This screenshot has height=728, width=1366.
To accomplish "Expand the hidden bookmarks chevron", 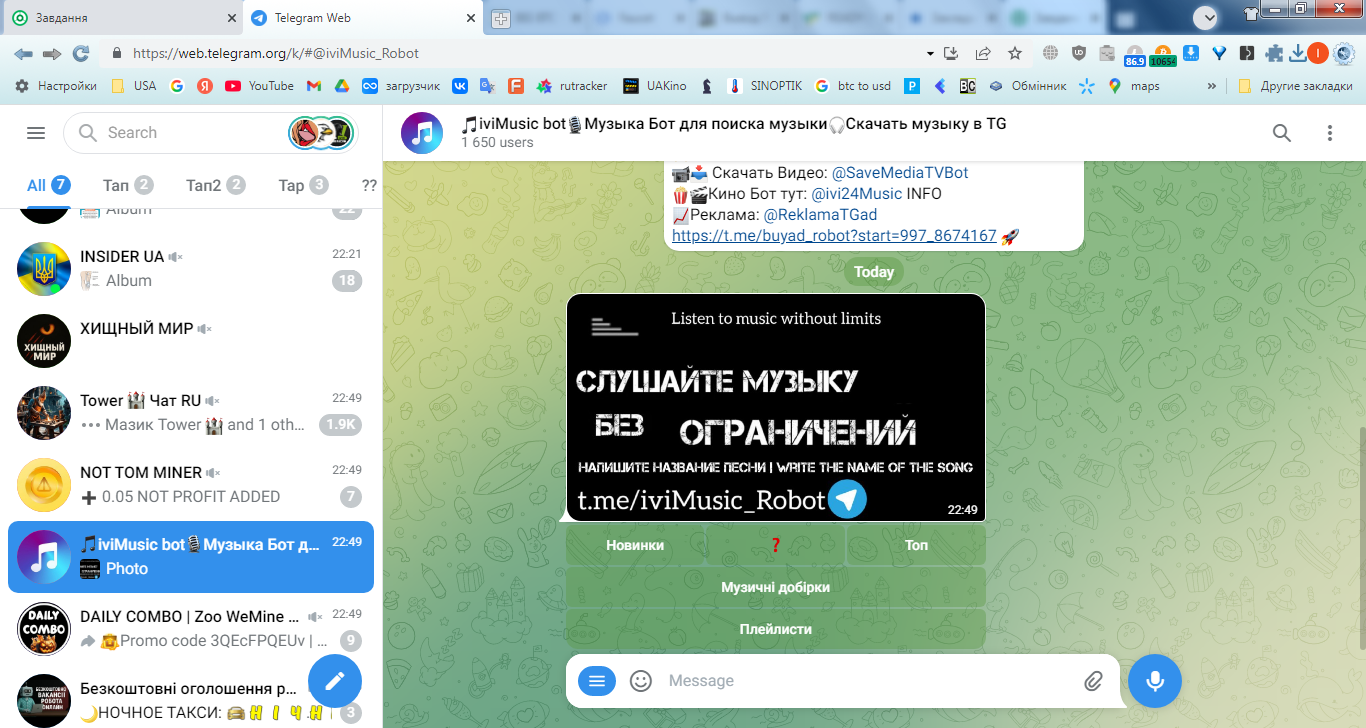I will 1213,86.
